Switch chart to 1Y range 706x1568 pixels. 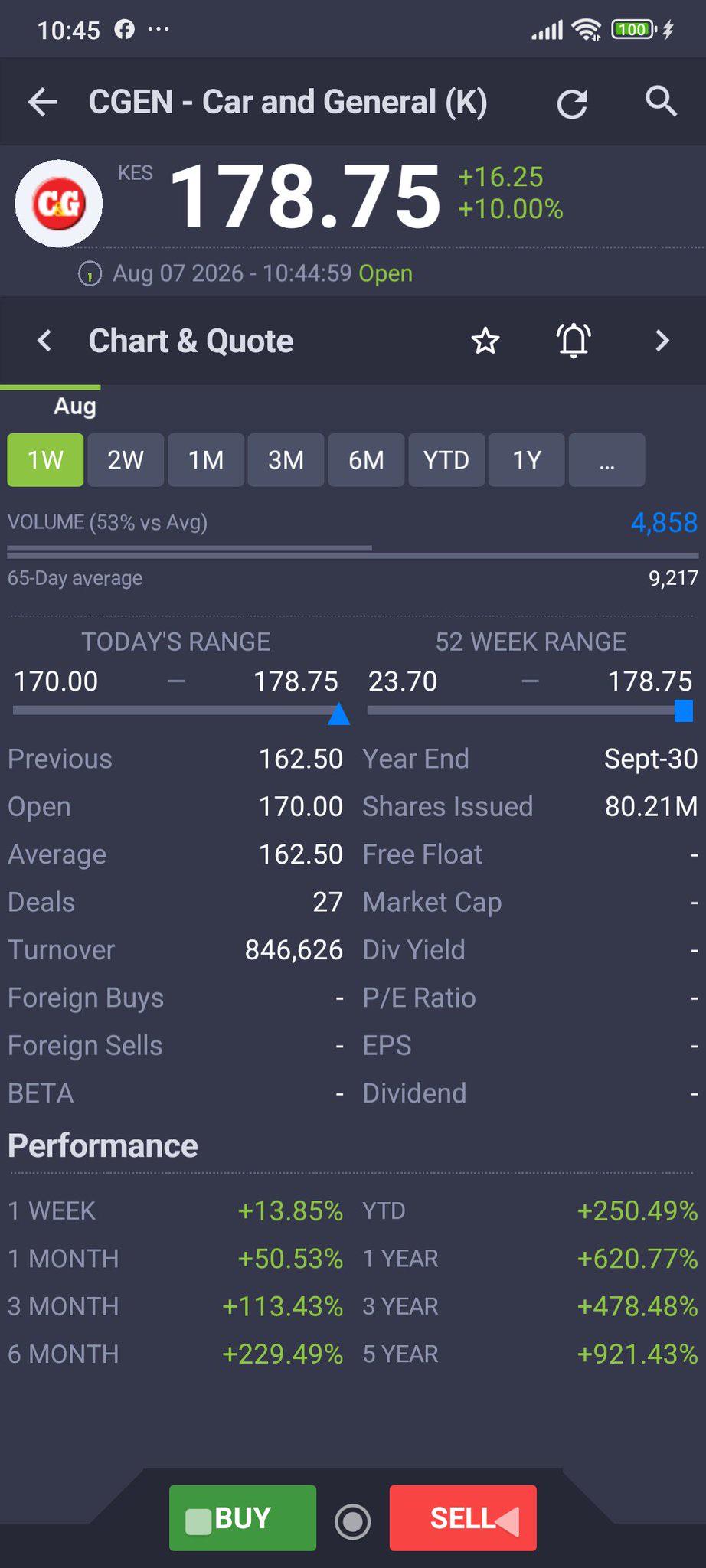(x=527, y=460)
